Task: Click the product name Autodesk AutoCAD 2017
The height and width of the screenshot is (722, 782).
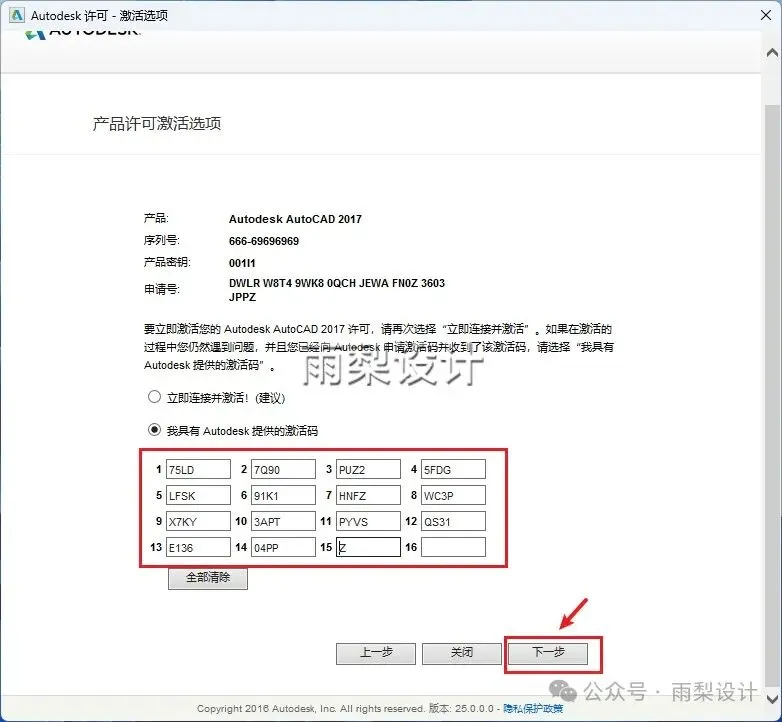Action: click(295, 219)
